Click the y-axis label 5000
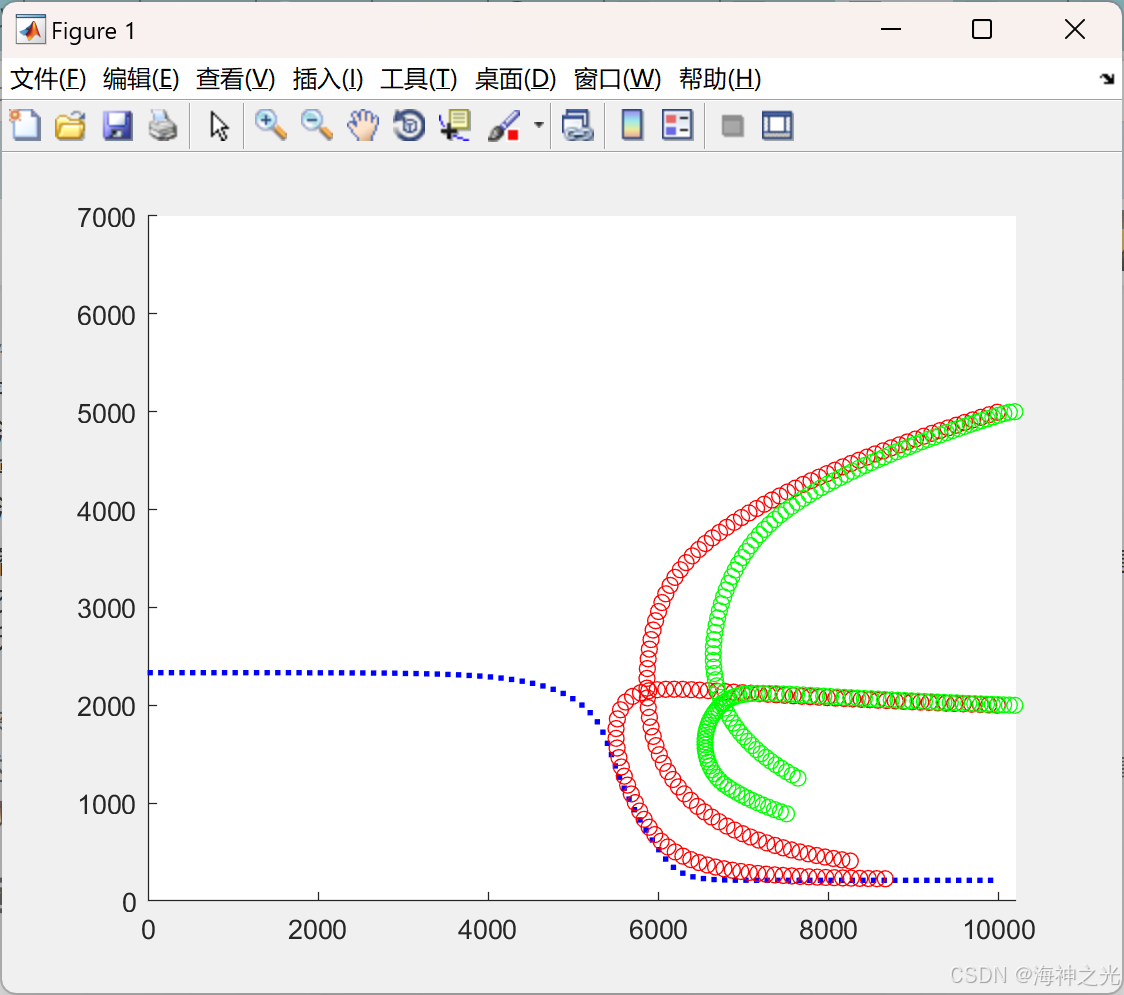This screenshot has height=995, width=1124. [106, 414]
